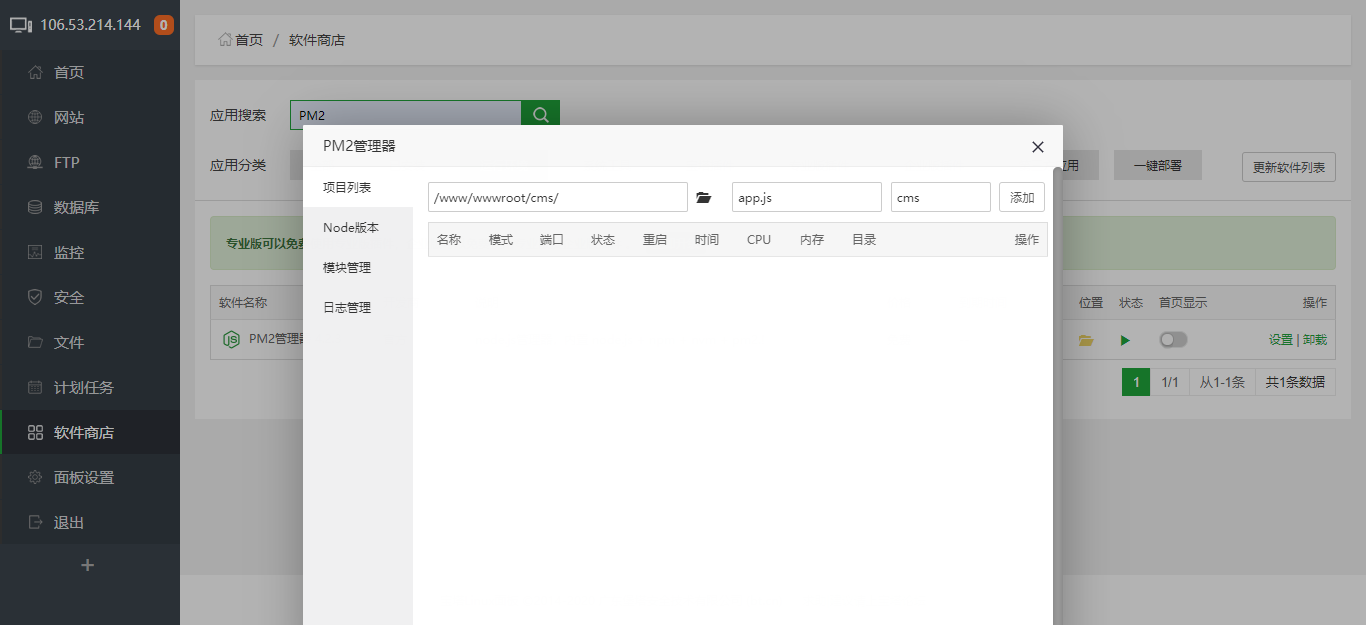Click the 首页显示 column header
This screenshot has width=1366, height=625.
1183,302
